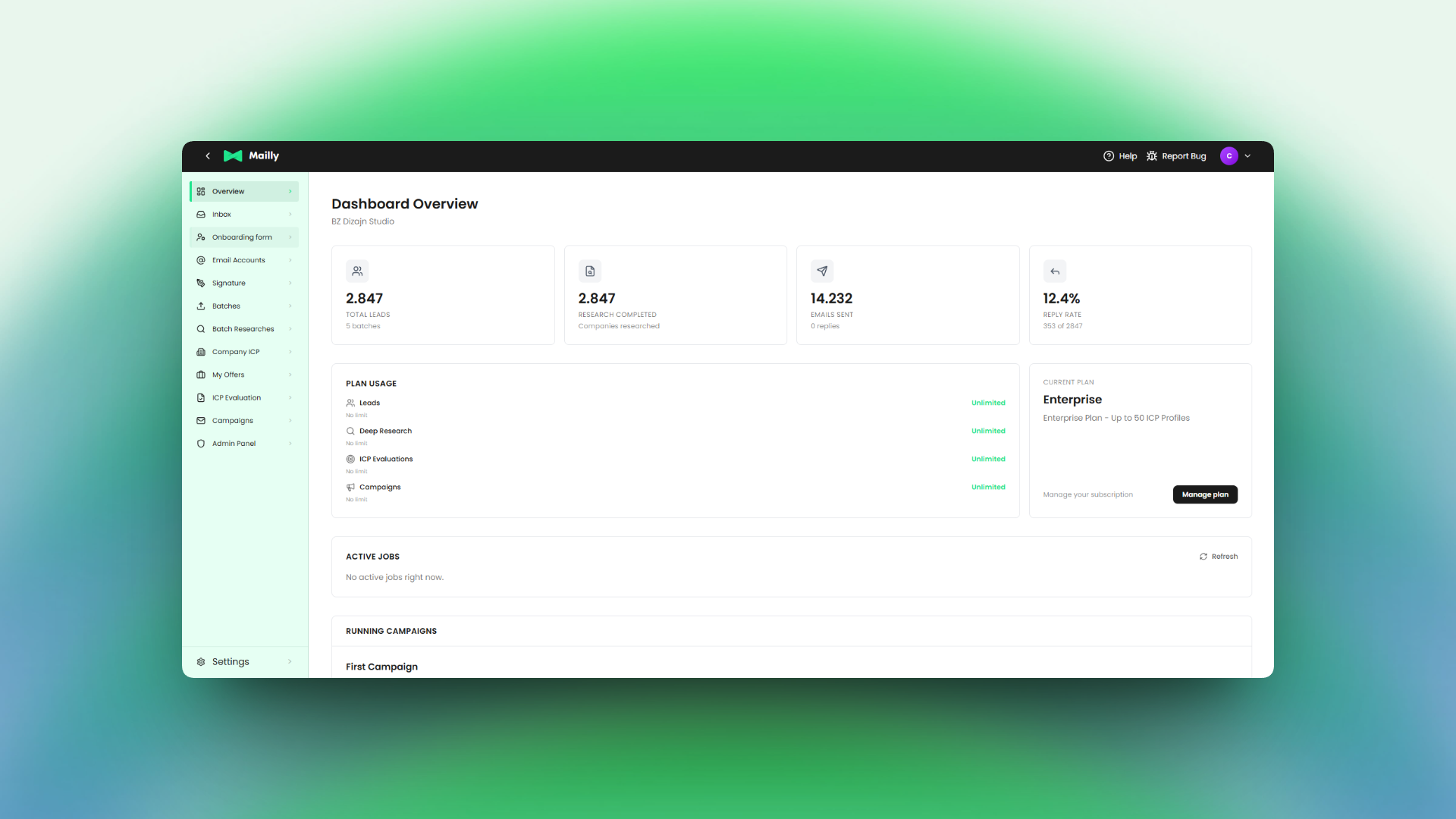Open the user account dropdown chevron
This screenshot has width=1456, height=819.
1247,156
